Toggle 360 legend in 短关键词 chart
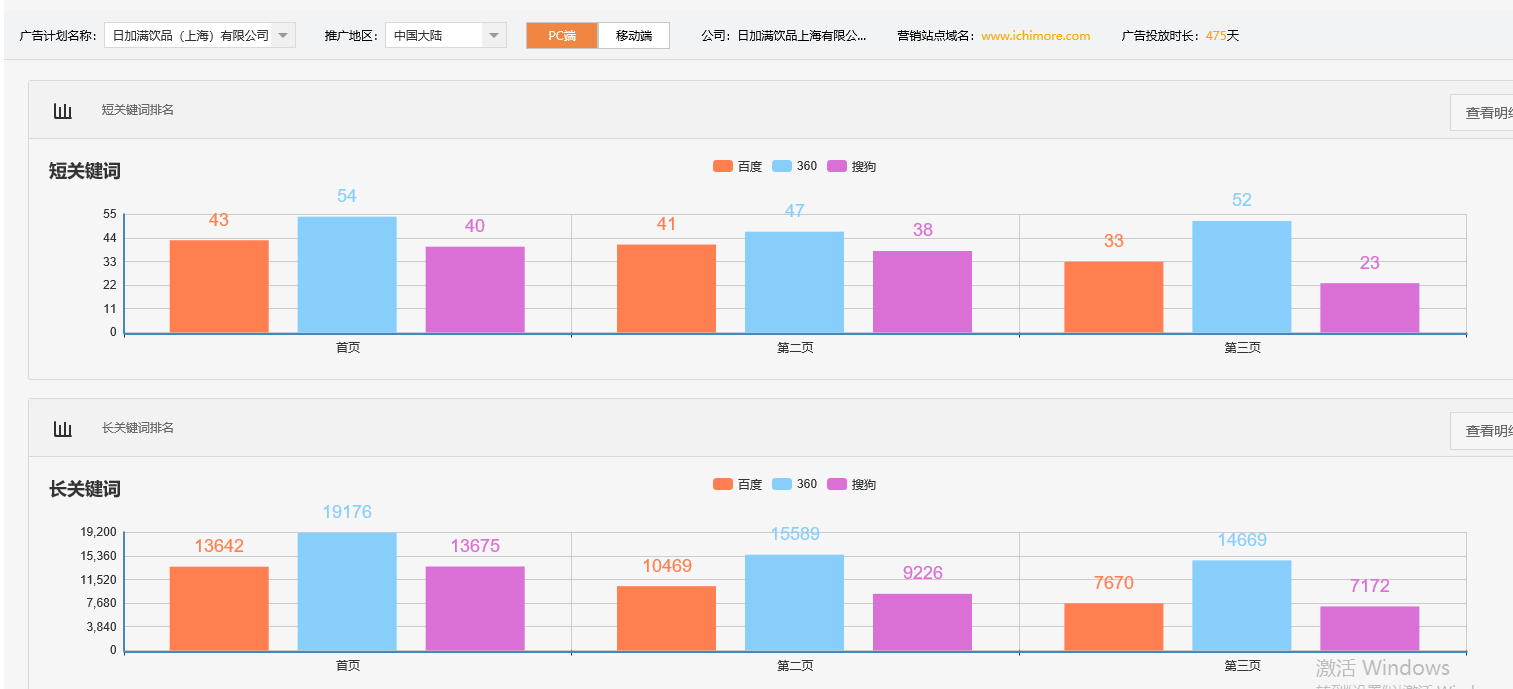 [x=795, y=166]
